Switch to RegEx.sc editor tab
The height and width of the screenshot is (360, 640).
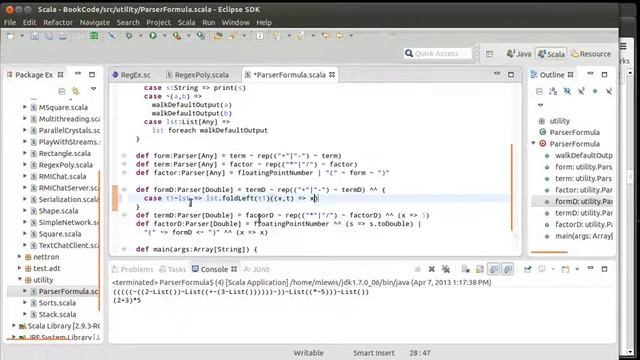click(131, 75)
